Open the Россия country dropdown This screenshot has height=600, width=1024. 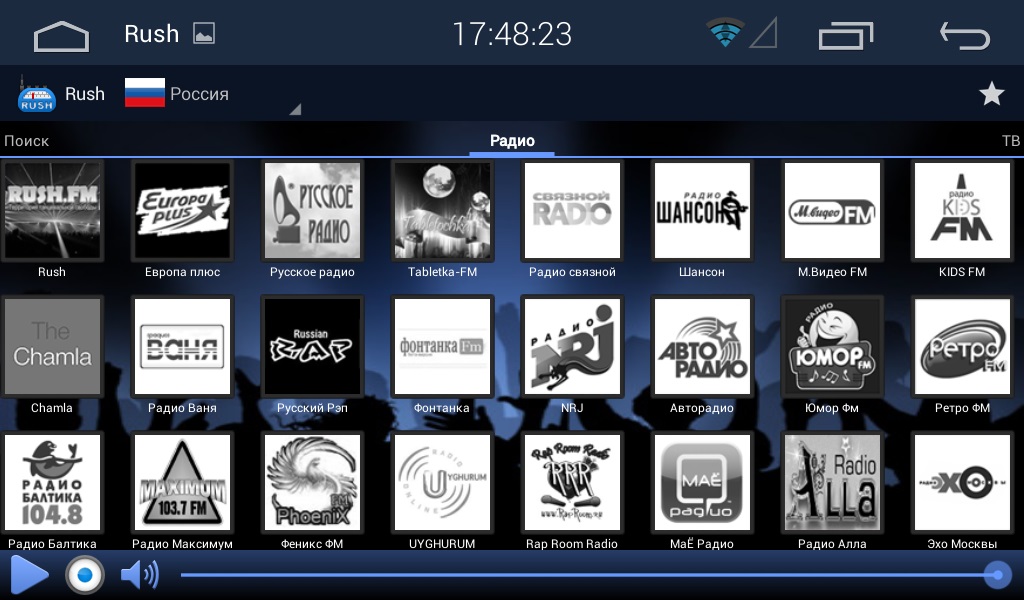[x=212, y=94]
